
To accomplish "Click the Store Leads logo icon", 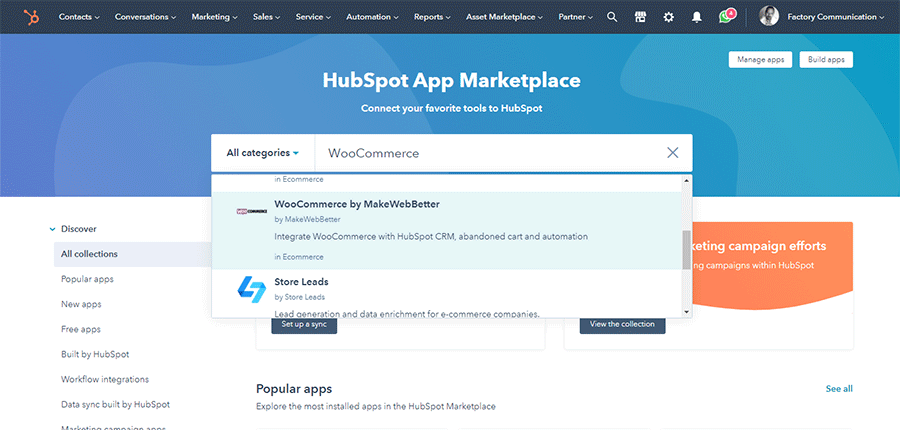I will 251,289.
